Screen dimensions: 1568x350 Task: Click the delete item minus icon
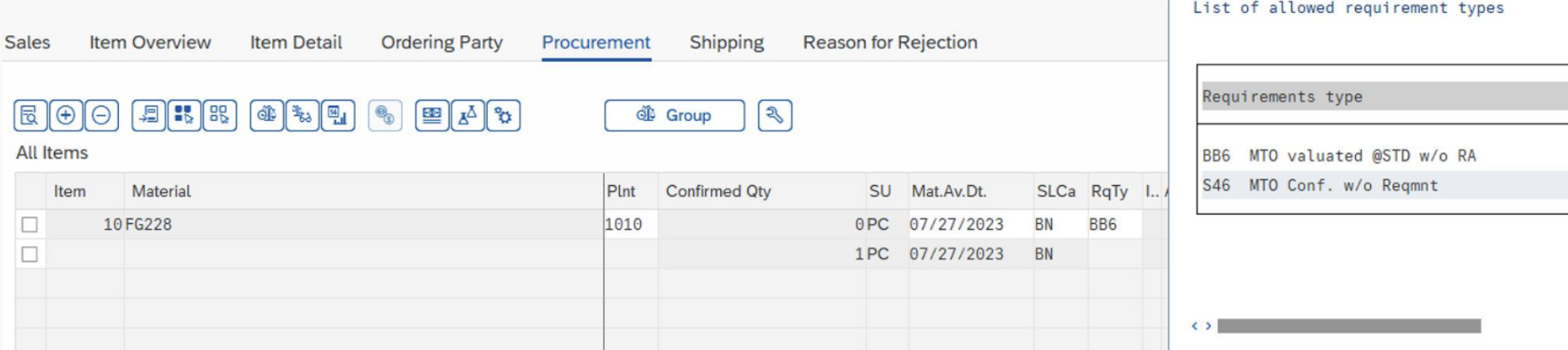click(101, 115)
